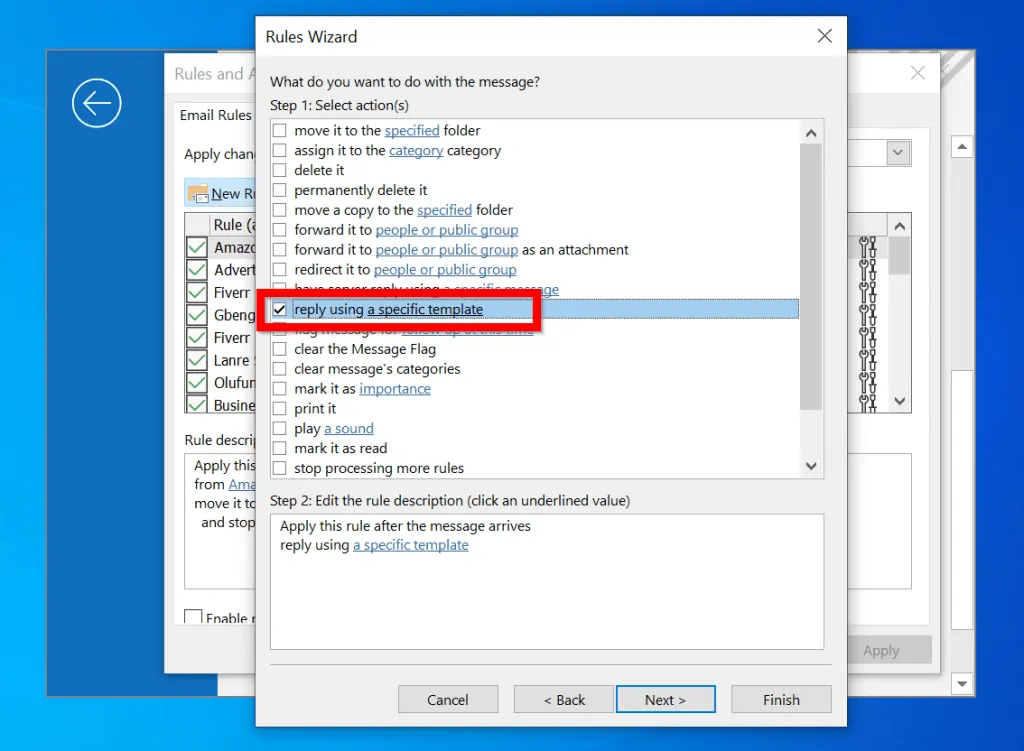Enable the "delete it" action
The image size is (1024, 751).
(278, 169)
